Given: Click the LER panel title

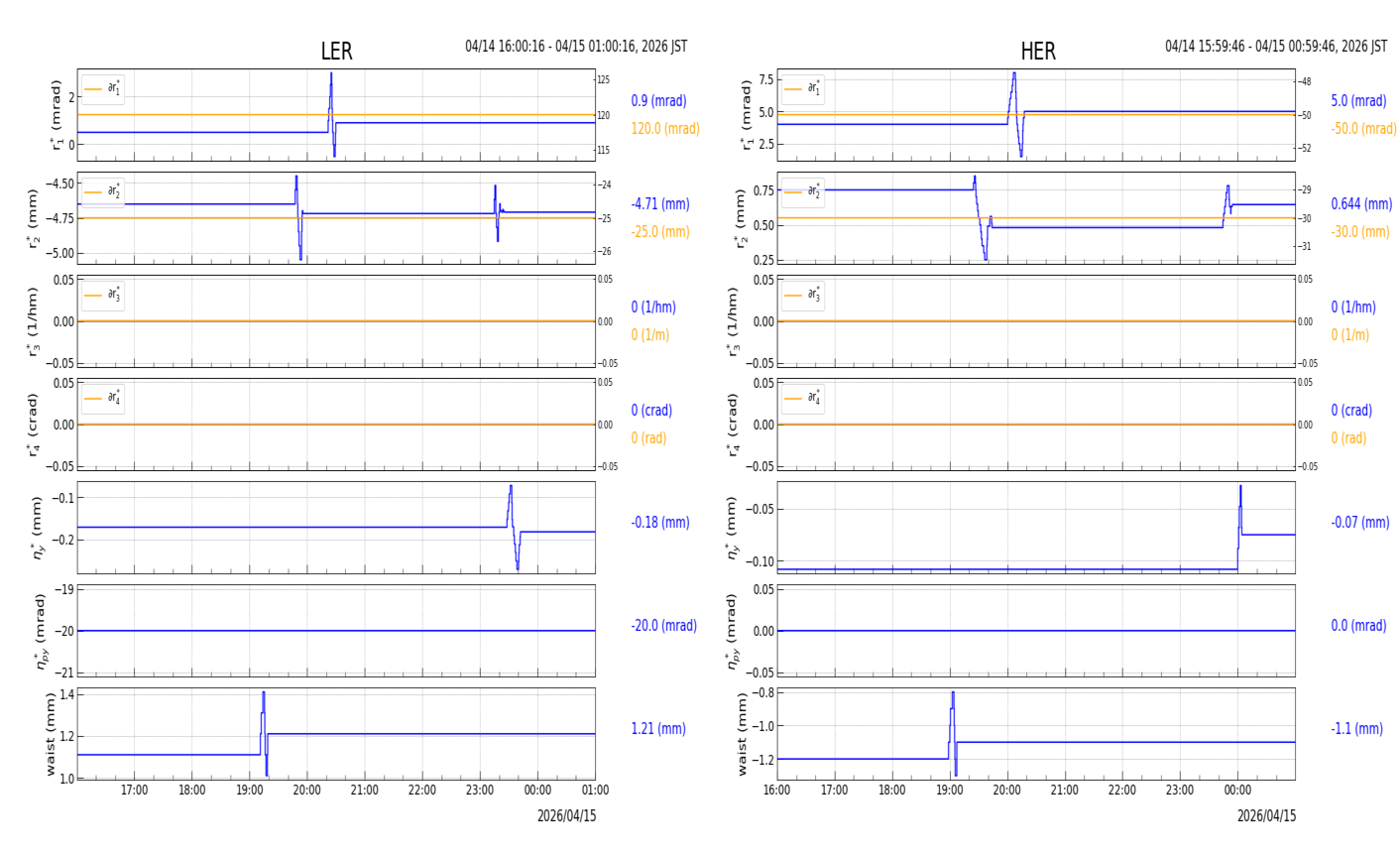Looking at the screenshot, I should [336, 53].
